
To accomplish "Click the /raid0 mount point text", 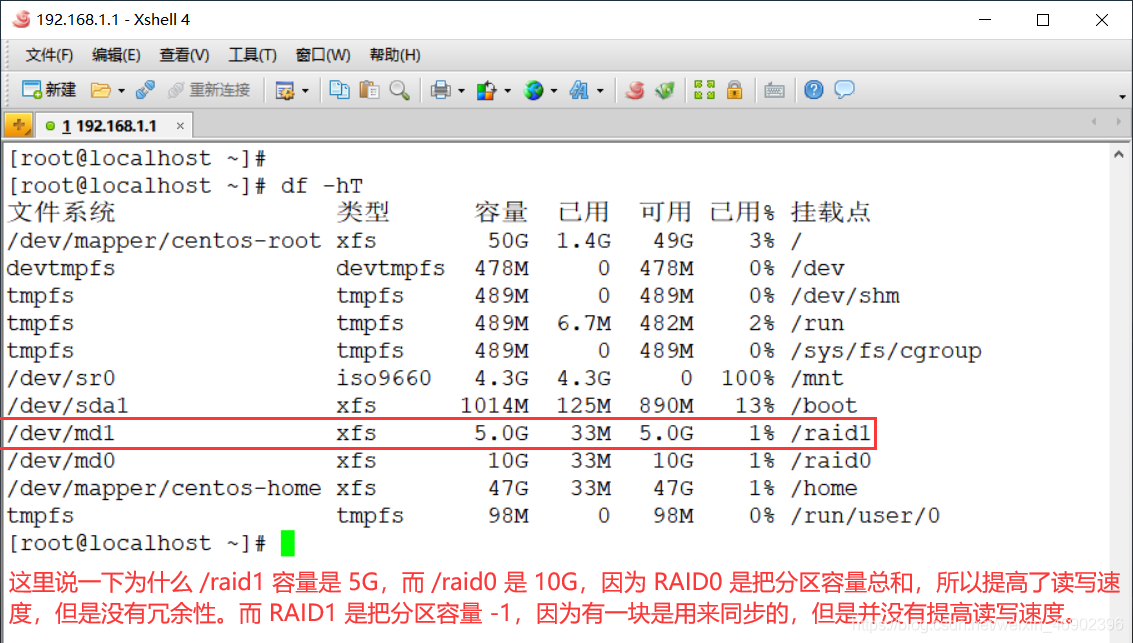I will [831, 460].
